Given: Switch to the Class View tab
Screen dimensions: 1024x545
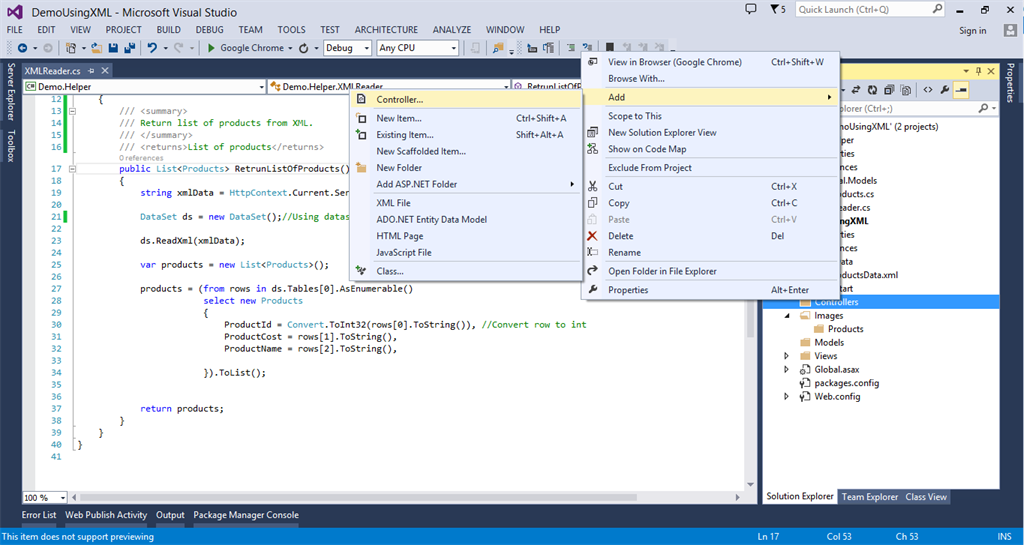Looking at the screenshot, I should pos(925,496).
